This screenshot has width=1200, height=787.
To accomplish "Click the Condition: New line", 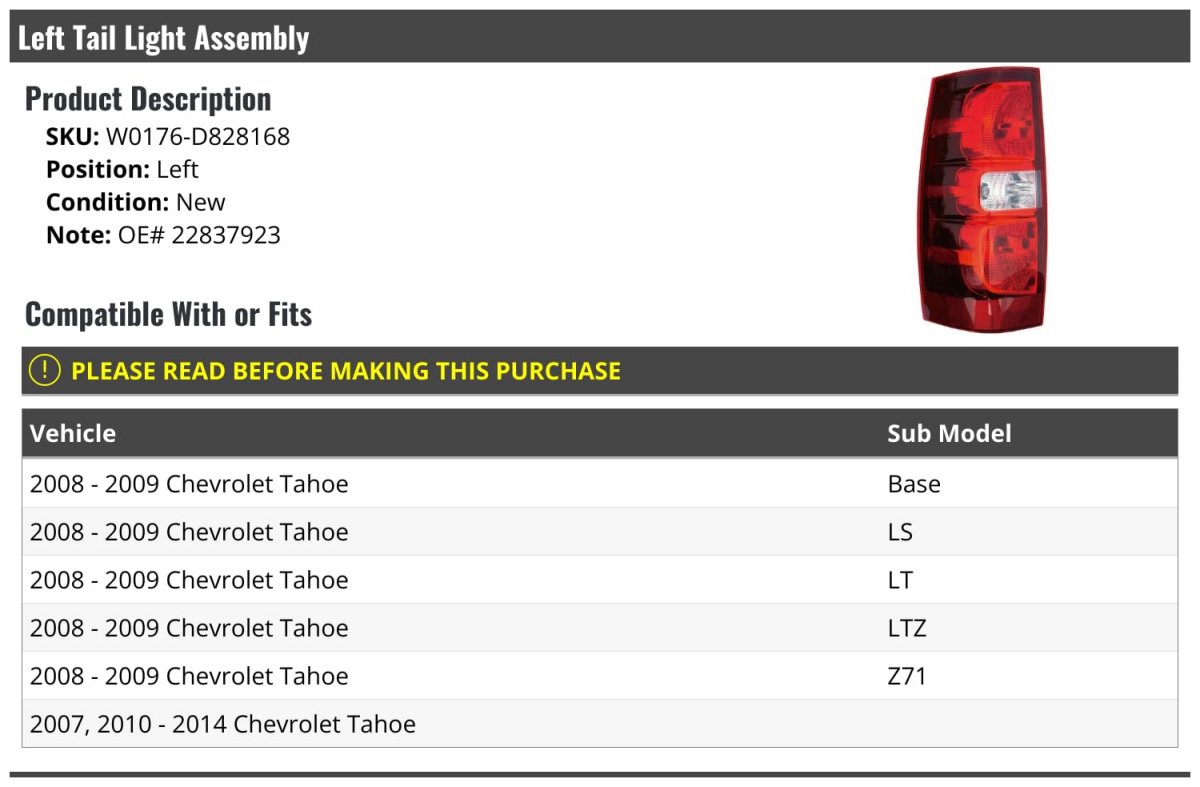I will coord(136,202).
